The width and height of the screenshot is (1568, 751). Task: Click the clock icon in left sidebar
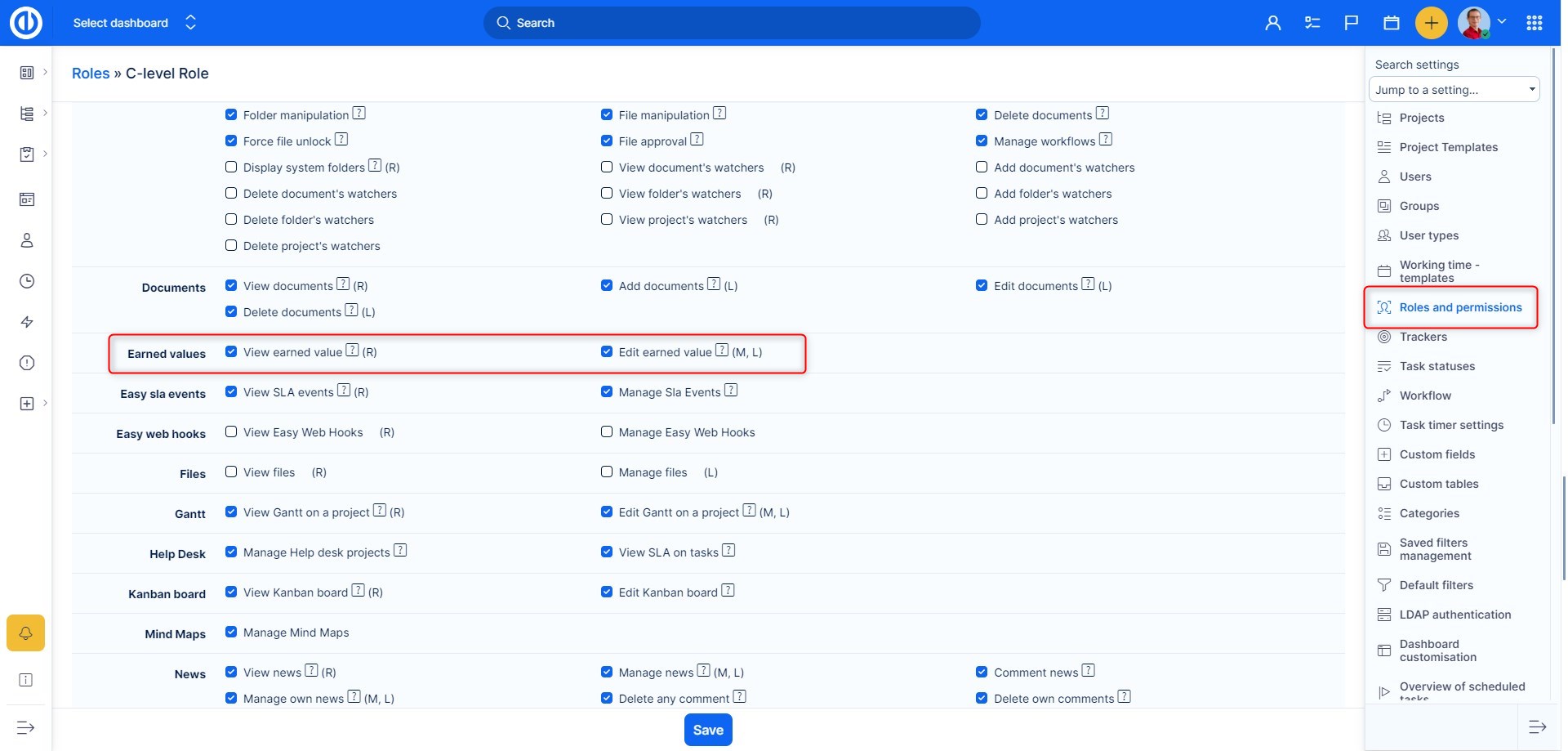pyautogui.click(x=27, y=281)
